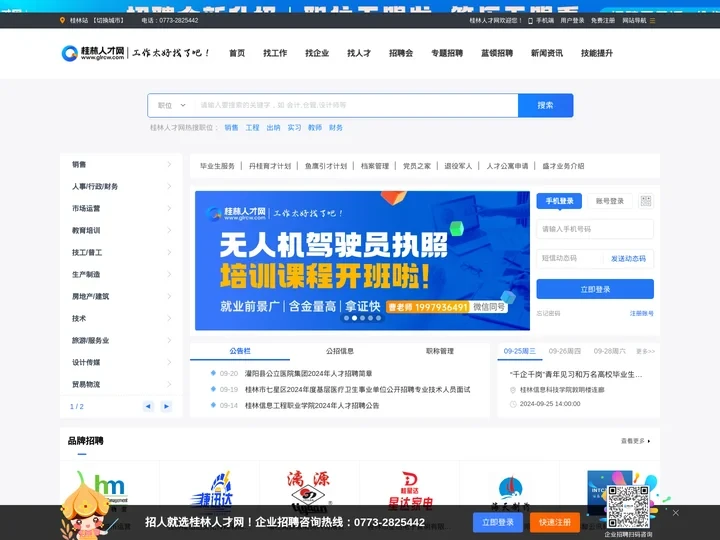Open notice 灌阳县公立医院集团2024年人才招聘简章
This screenshot has width=720, height=540.
tap(309, 374)
